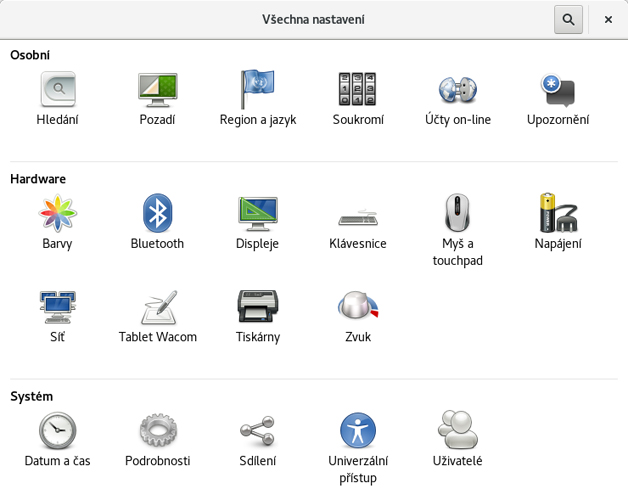
Task: Open Klávesnice keyboard settings
Action: pyautogui.click(x=358, y=222)
